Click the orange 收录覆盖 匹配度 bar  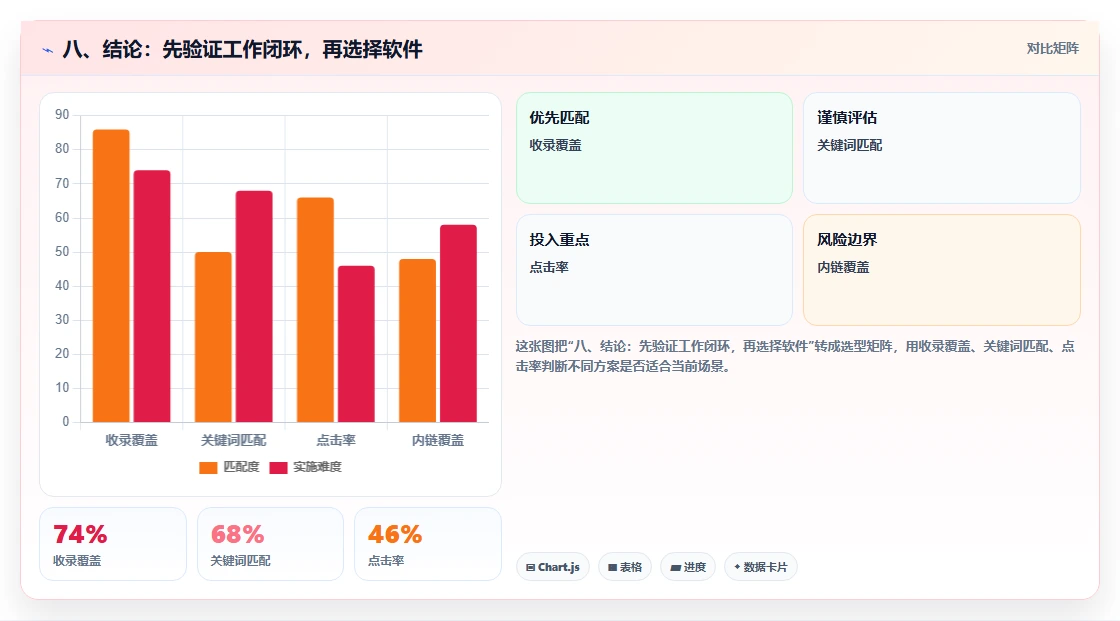pos(111,276)
